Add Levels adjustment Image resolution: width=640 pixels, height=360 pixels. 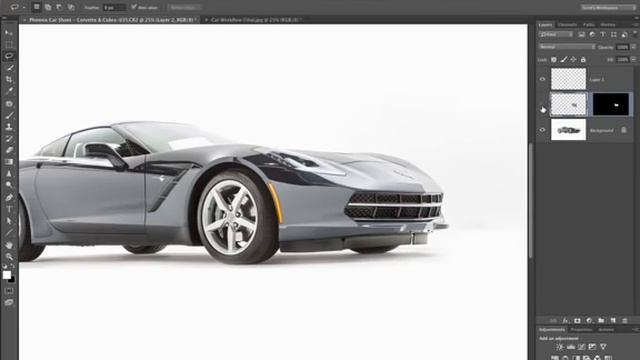coord(571,347)
